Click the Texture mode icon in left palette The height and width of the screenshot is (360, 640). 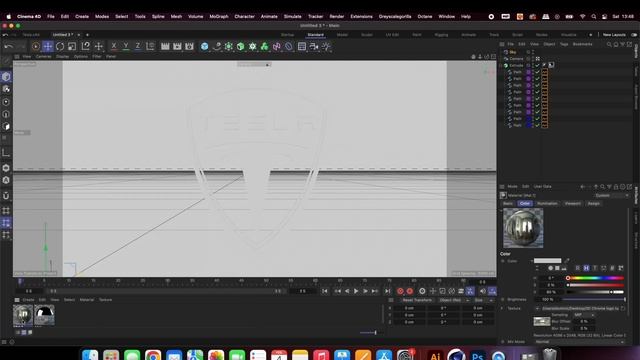coord(6,89)
